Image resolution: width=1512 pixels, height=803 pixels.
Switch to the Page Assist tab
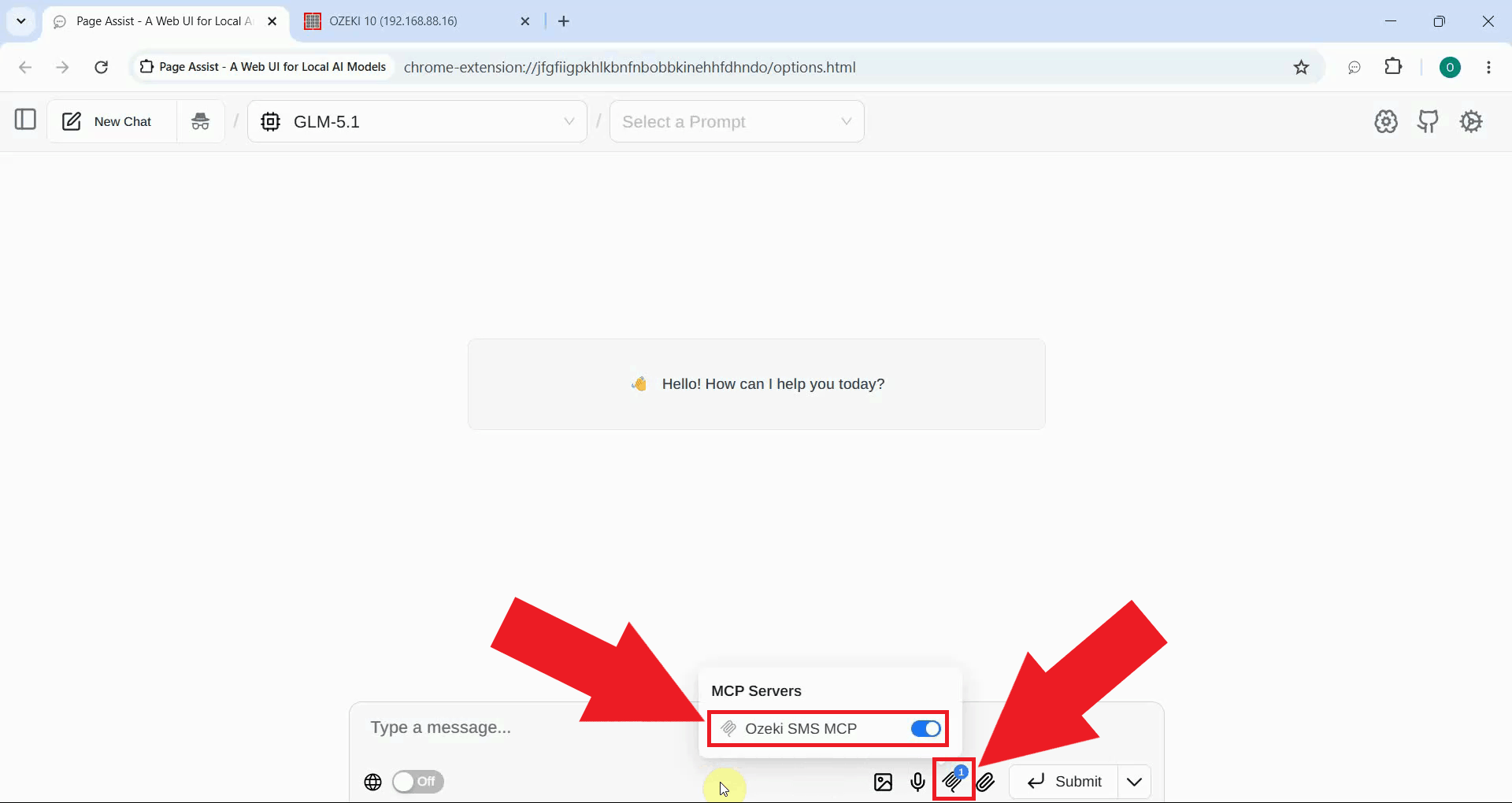165,21
